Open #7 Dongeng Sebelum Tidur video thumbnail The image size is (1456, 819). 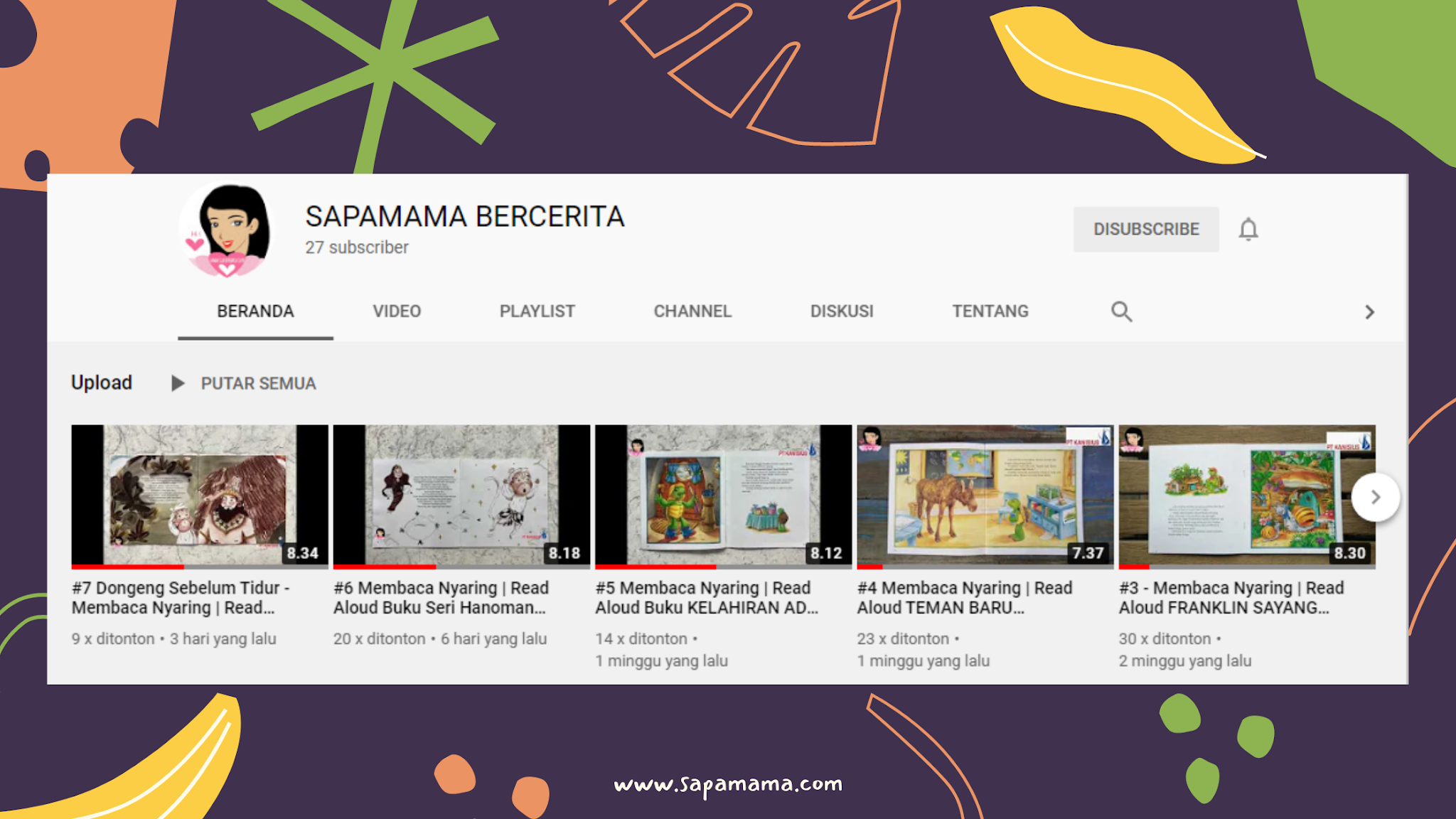tap(200, 495)
